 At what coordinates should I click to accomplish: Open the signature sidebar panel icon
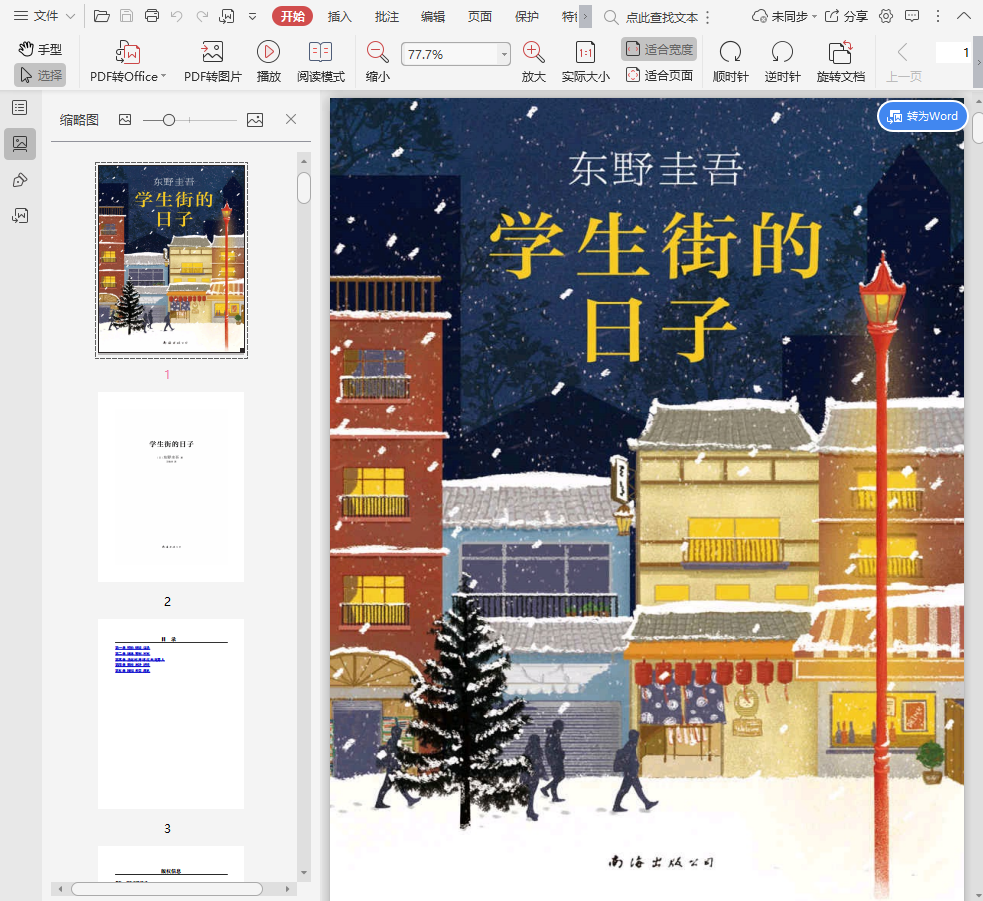pyautogui.click(x=20, y=216)
